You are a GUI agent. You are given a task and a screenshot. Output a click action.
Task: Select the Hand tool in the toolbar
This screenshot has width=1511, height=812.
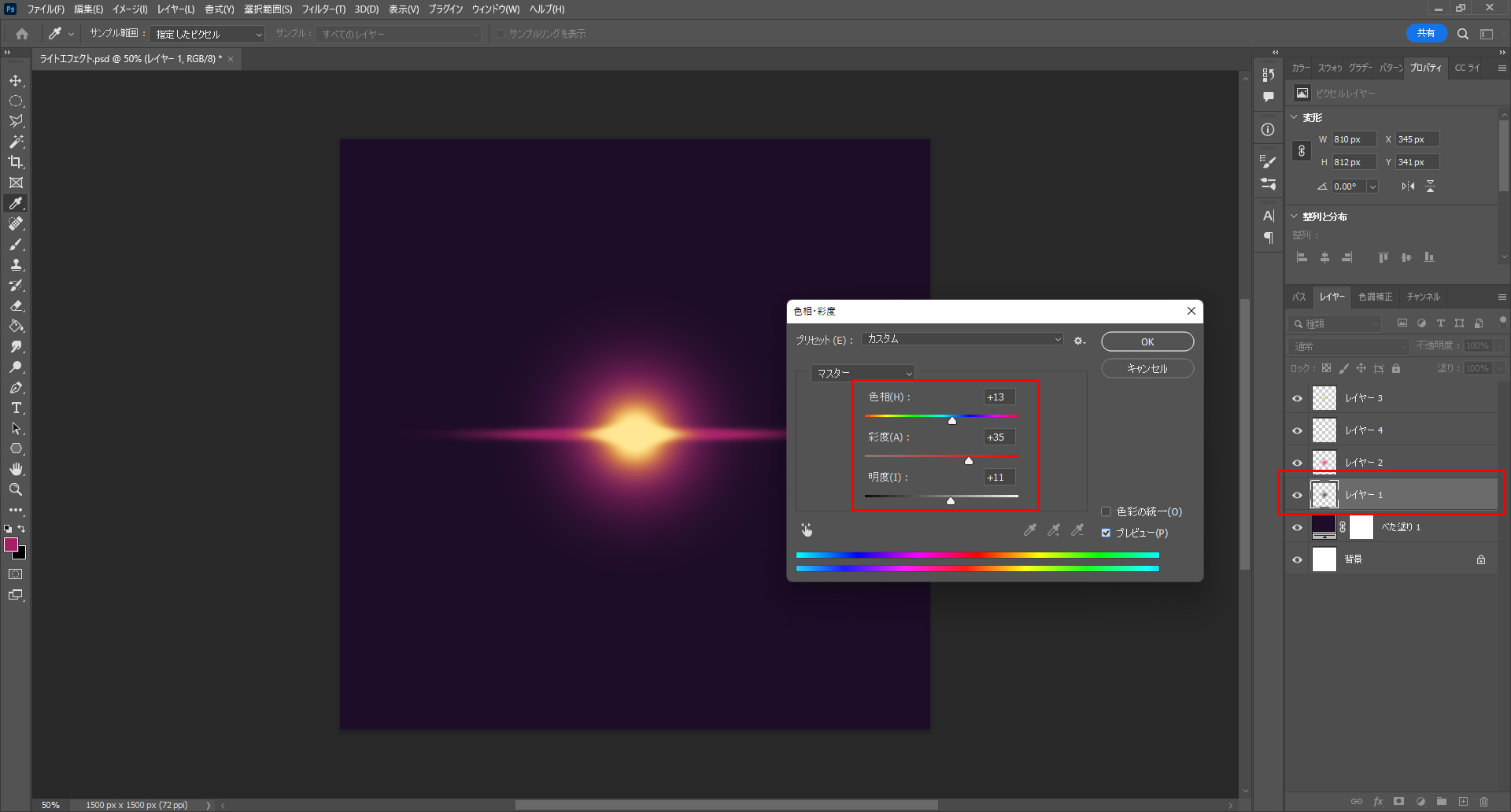point(16,469)
